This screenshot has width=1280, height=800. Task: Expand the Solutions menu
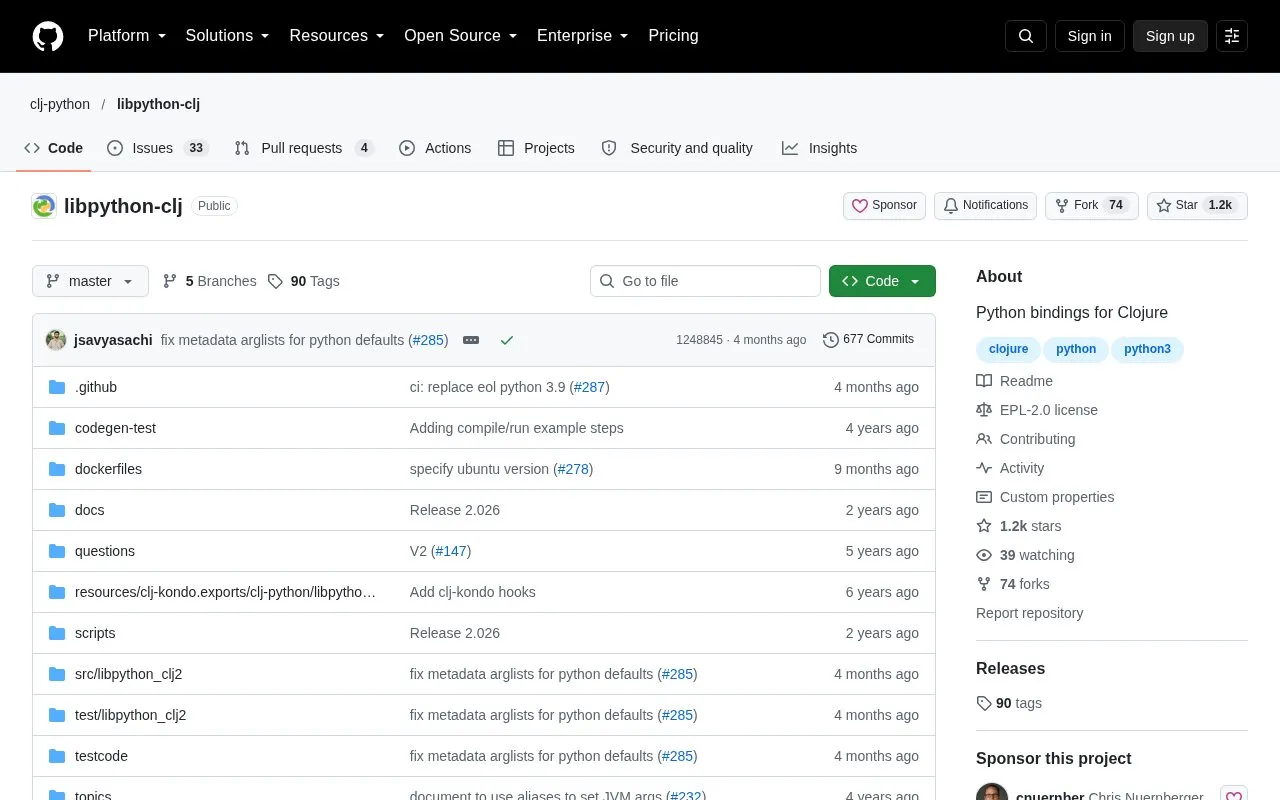click(228, 36)
